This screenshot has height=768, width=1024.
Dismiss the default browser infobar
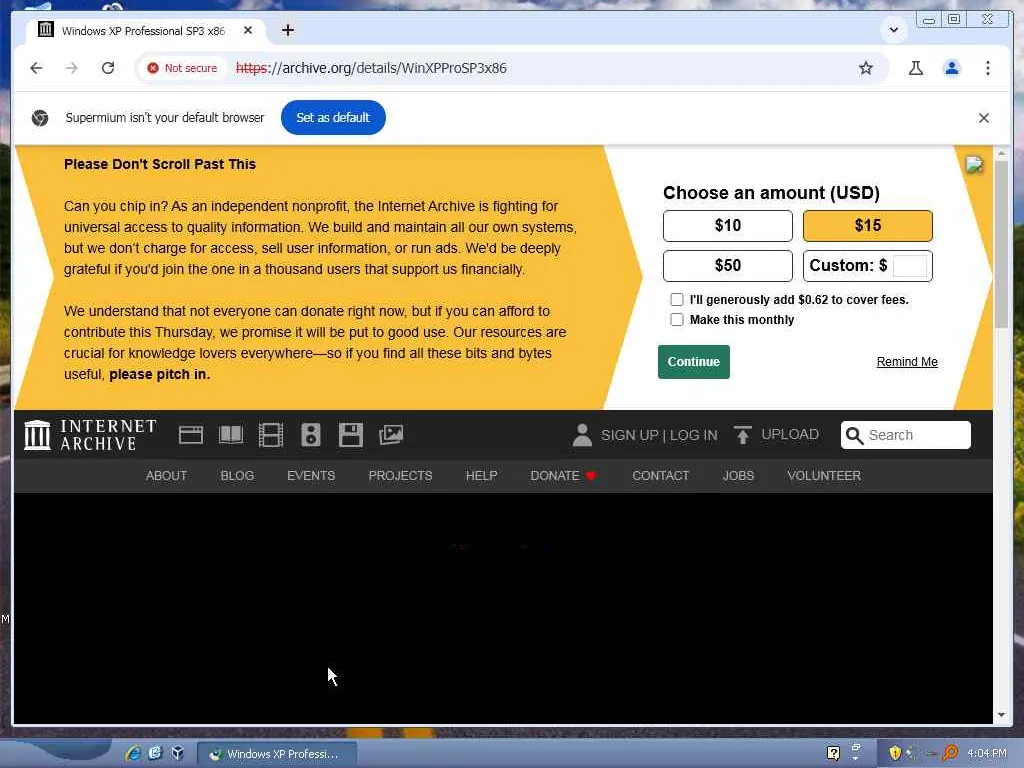pyautogui.click(x=984, y=118)
